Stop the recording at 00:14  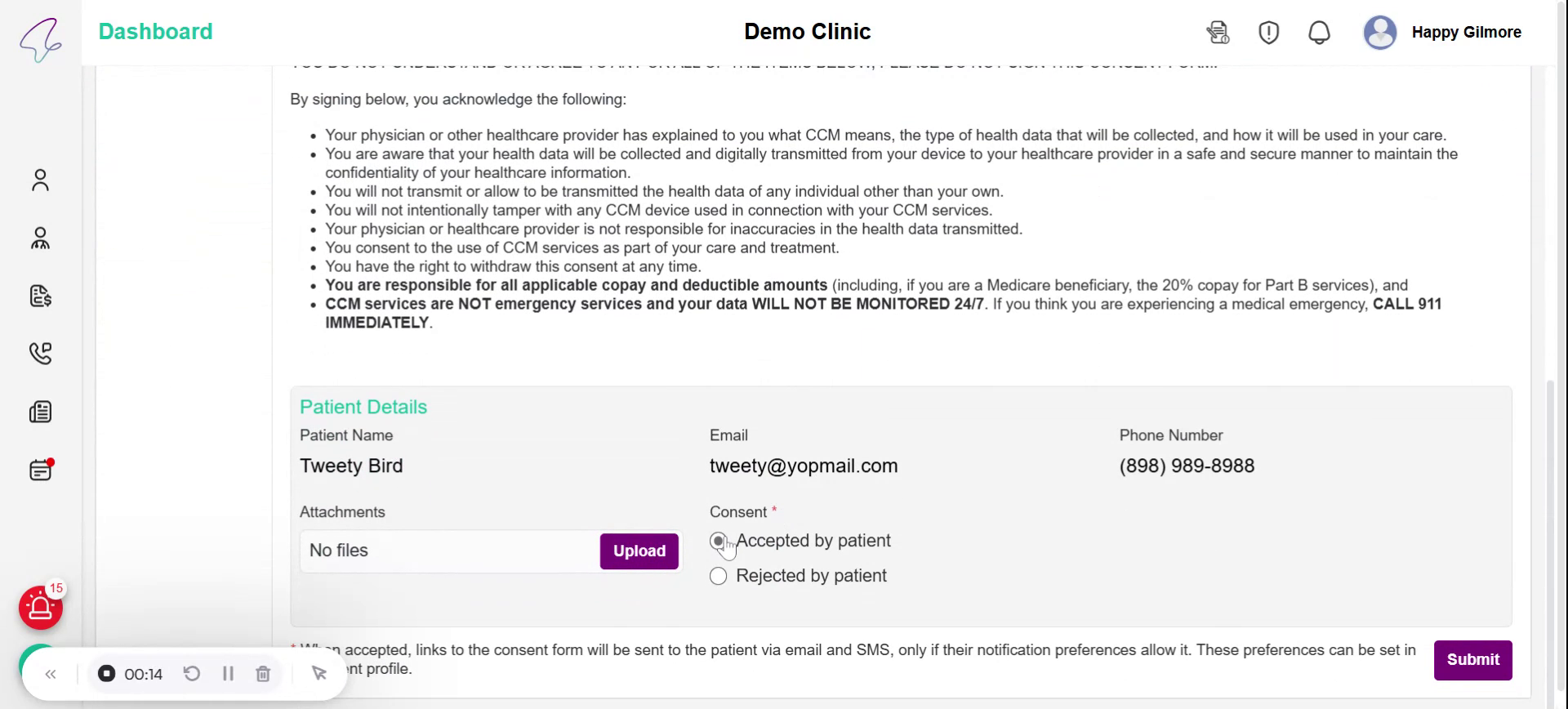(x=107, y=674)
